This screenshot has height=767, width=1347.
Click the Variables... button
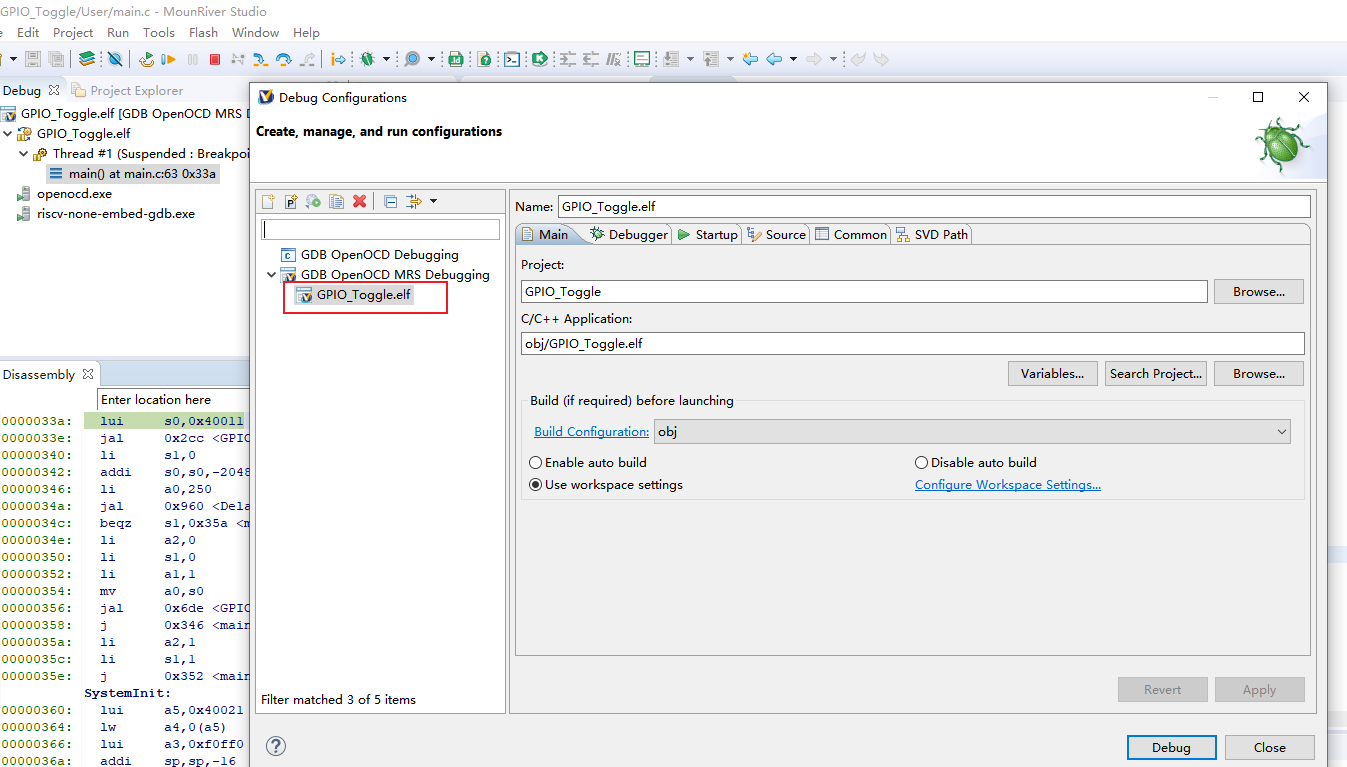tap(1053, 373)
